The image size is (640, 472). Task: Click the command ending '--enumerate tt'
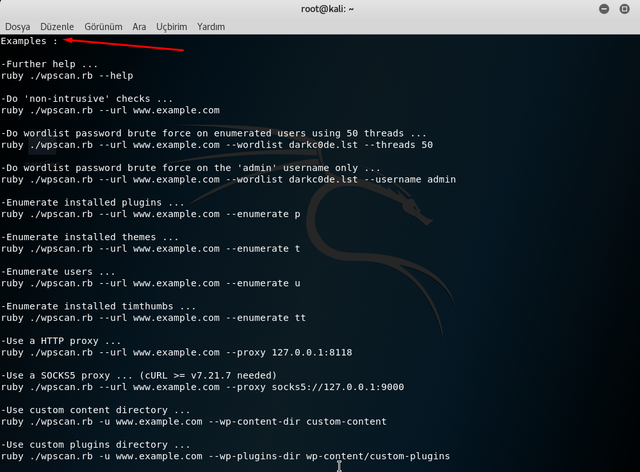153,318
